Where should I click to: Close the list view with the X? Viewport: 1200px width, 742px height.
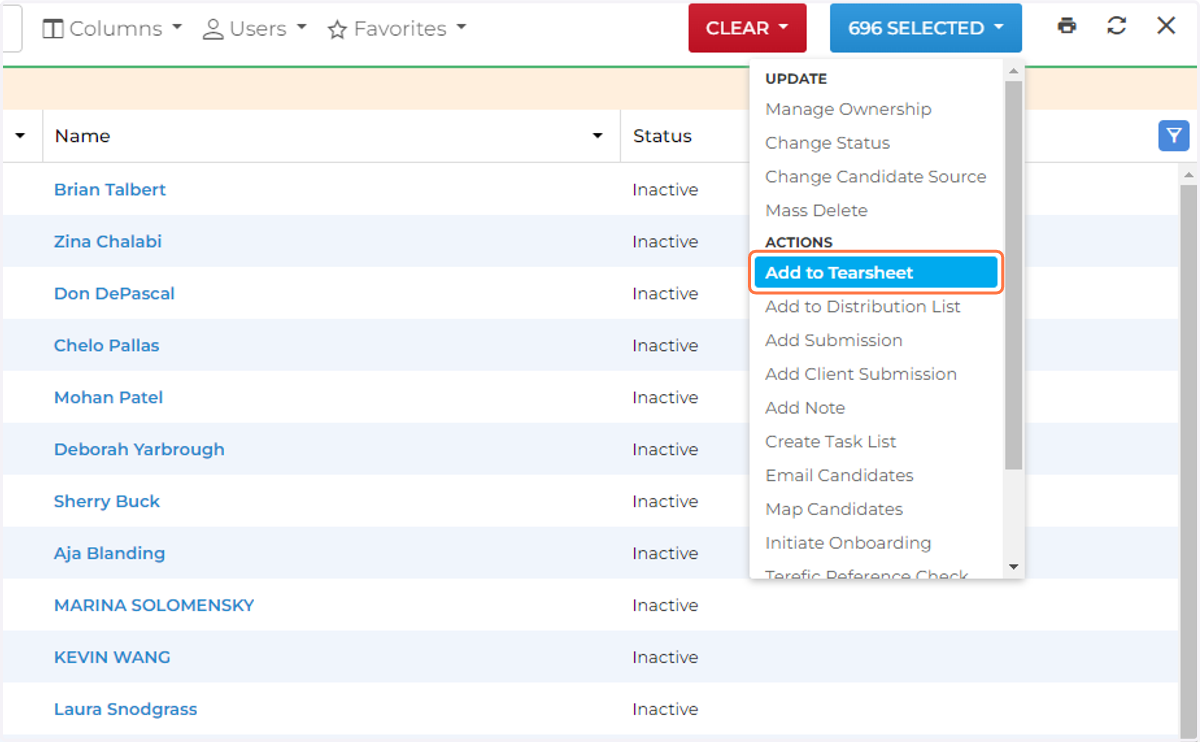1166,26
